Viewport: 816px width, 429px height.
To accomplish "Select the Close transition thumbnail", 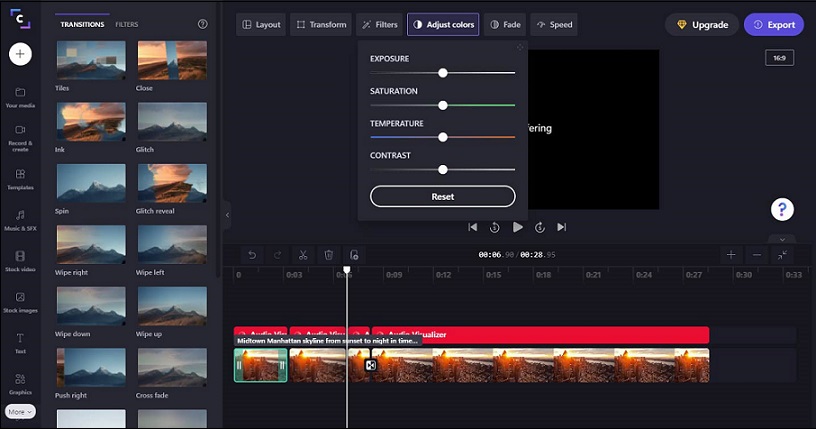I will click(172, 60).
